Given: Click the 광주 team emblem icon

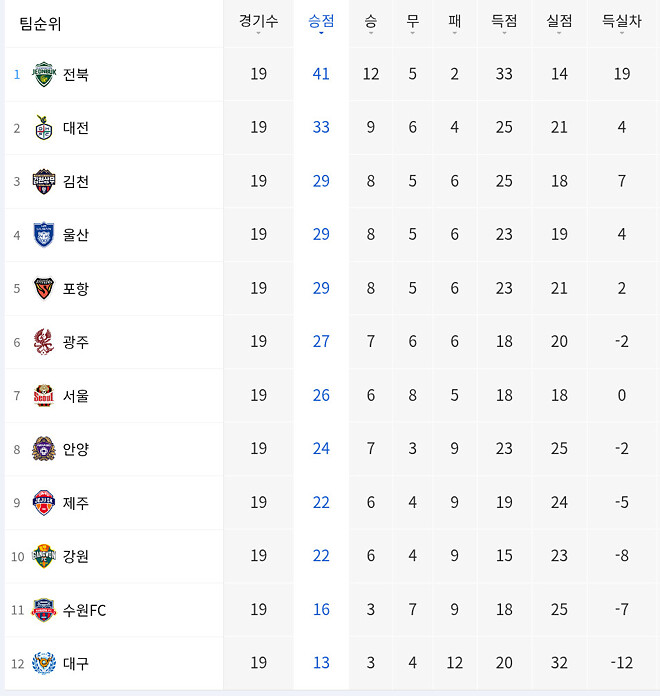Looking at the screenshot, I should coord(43,342).
